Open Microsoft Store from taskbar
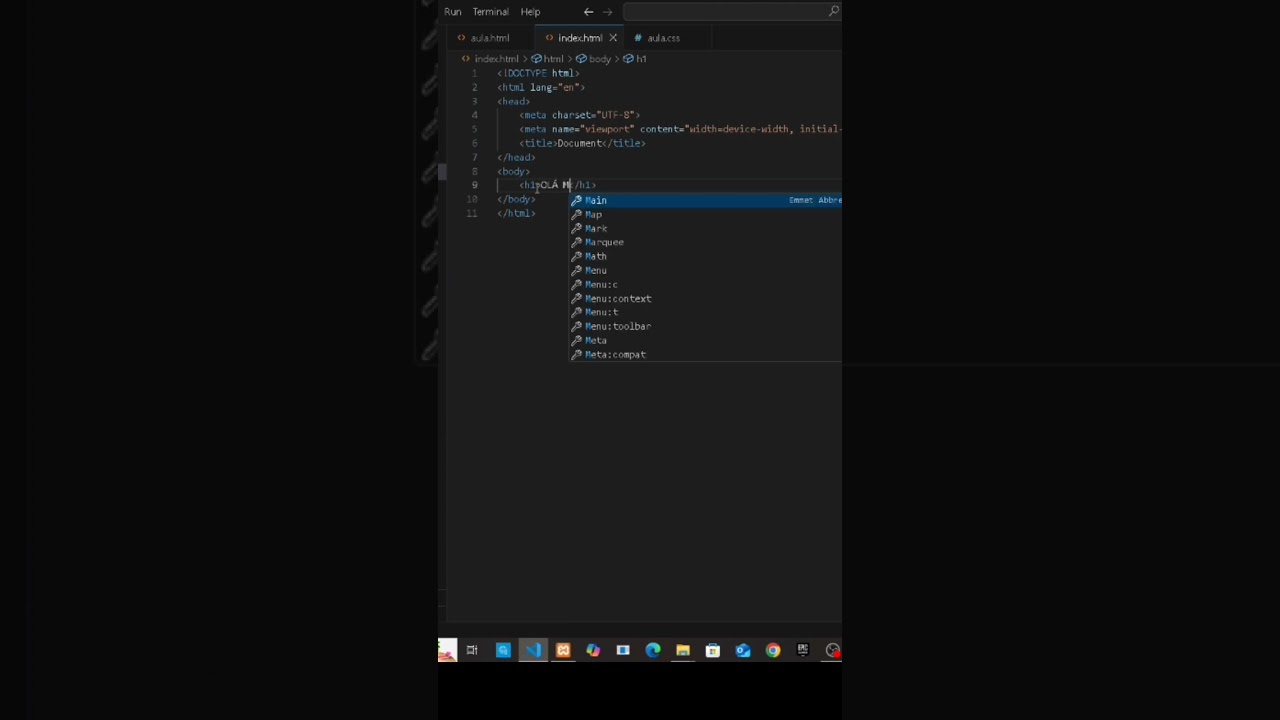The image size is (1280, 720). 713,650
